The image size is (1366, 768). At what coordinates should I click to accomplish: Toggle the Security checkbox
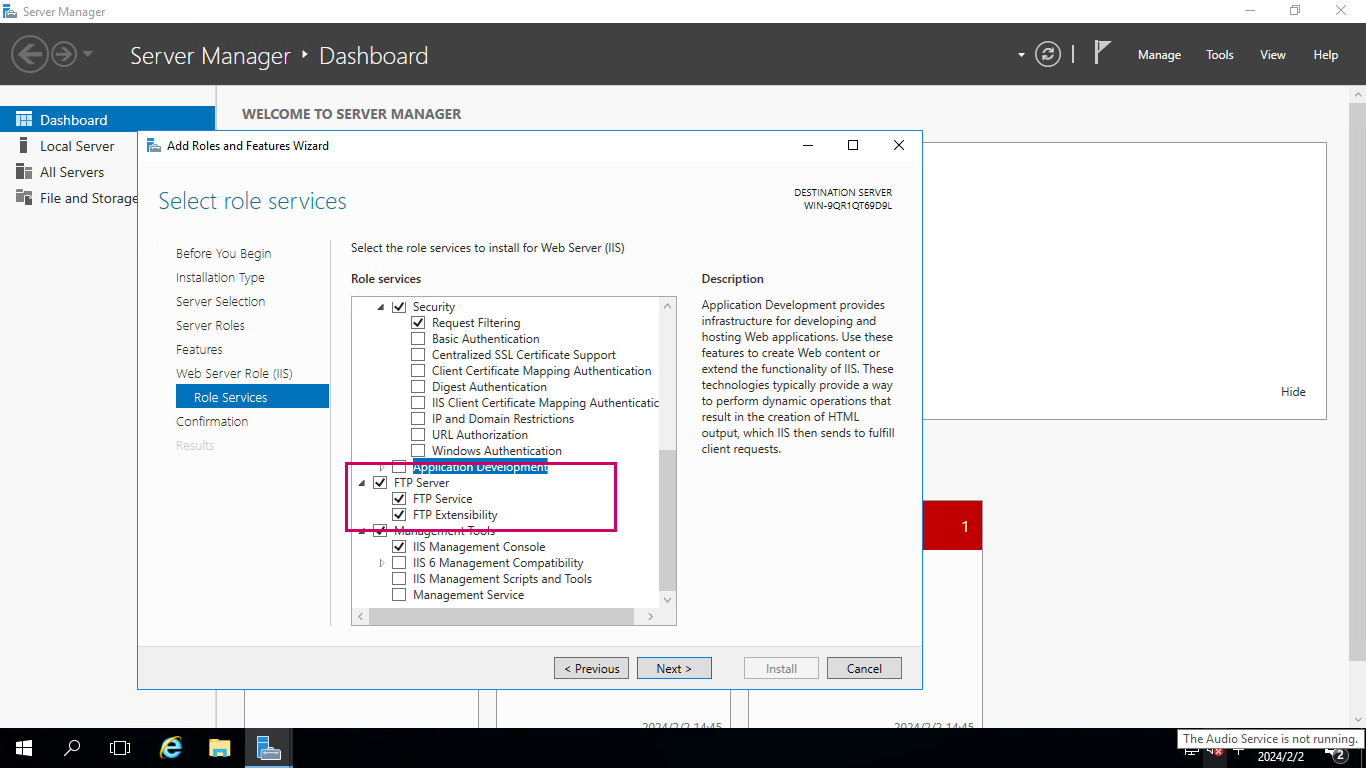[399, 307]
